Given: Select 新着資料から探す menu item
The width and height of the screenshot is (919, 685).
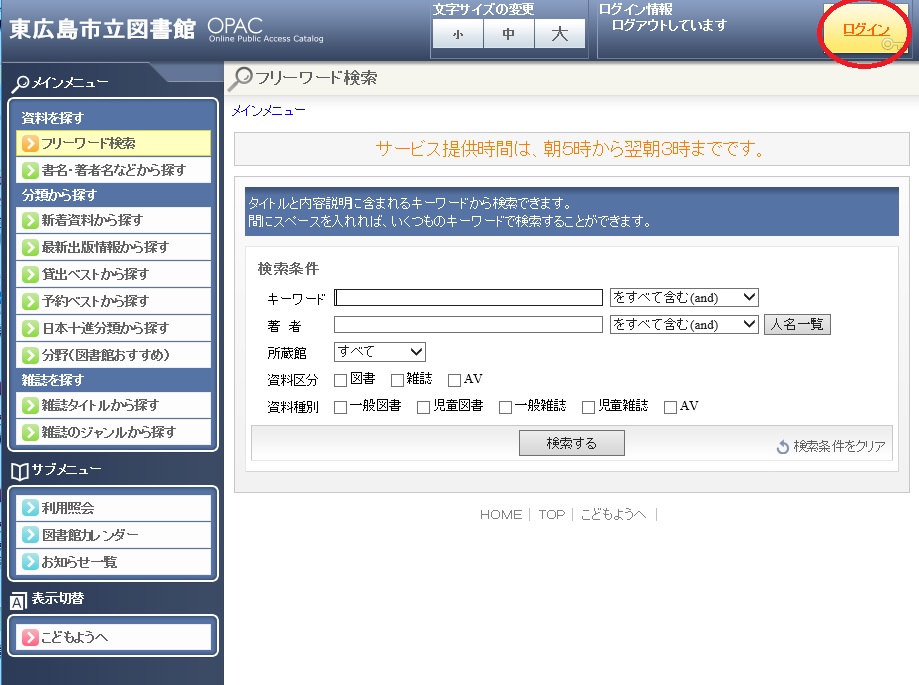Looking at the screenshot, I should pos(114,220).
